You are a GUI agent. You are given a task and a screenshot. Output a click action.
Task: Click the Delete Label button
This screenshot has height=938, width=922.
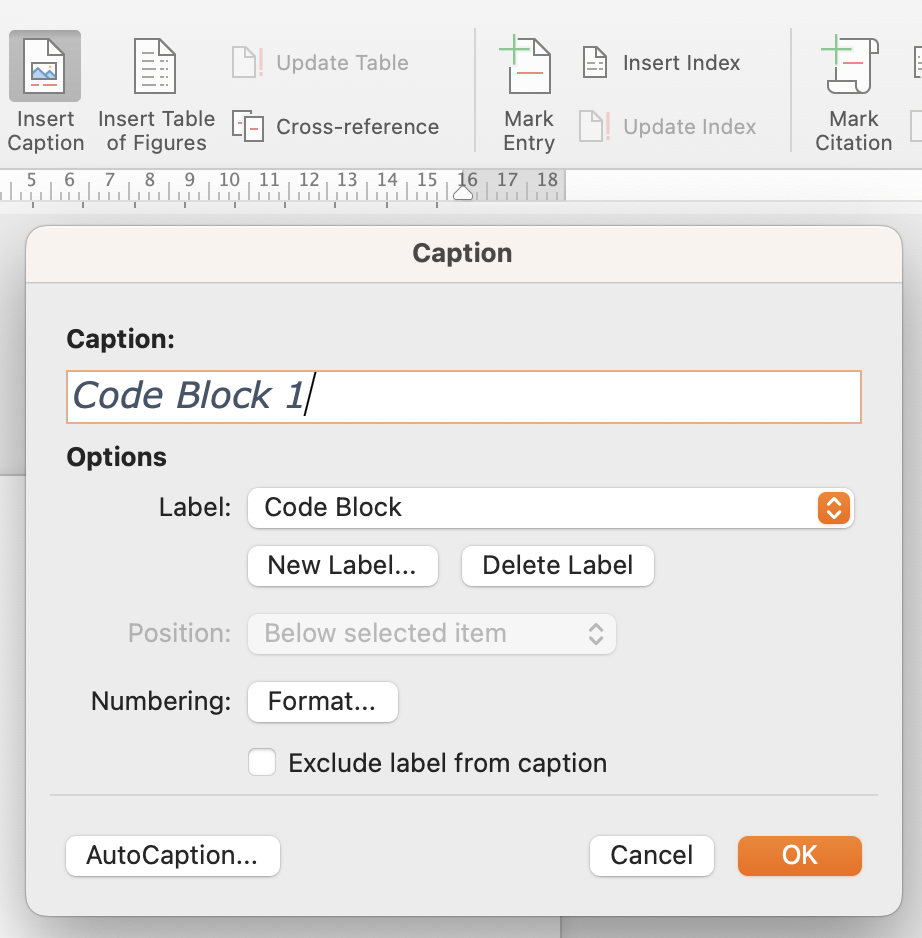pyautogui.click(x=557, y=565)
